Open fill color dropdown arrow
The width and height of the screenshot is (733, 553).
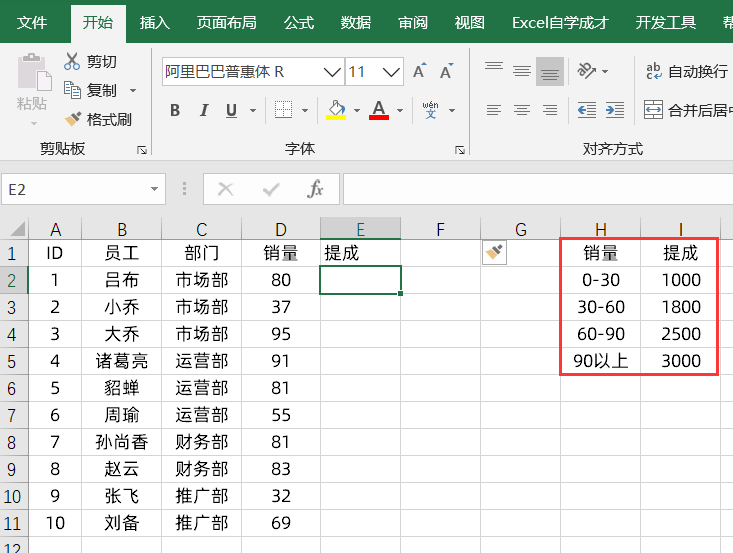pos(357,111)
